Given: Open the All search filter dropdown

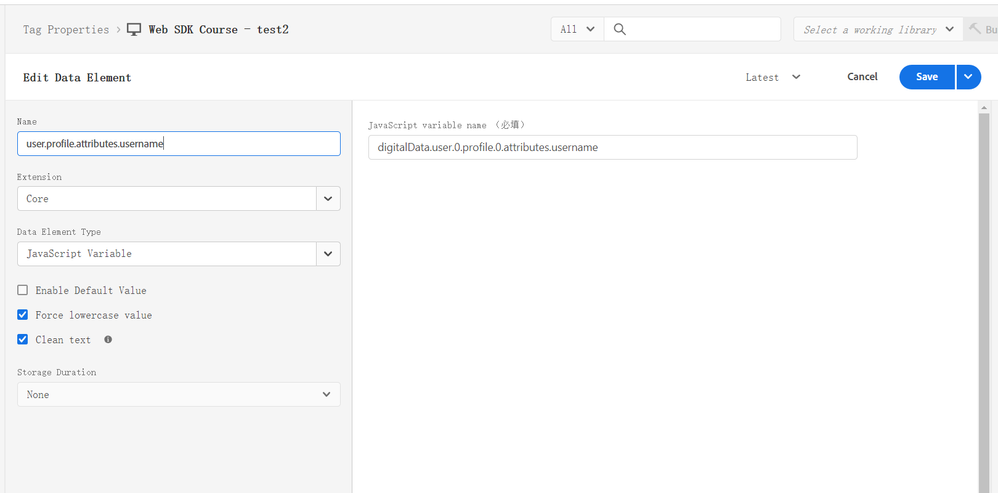Looking at the screenshot, I should 577,30.
